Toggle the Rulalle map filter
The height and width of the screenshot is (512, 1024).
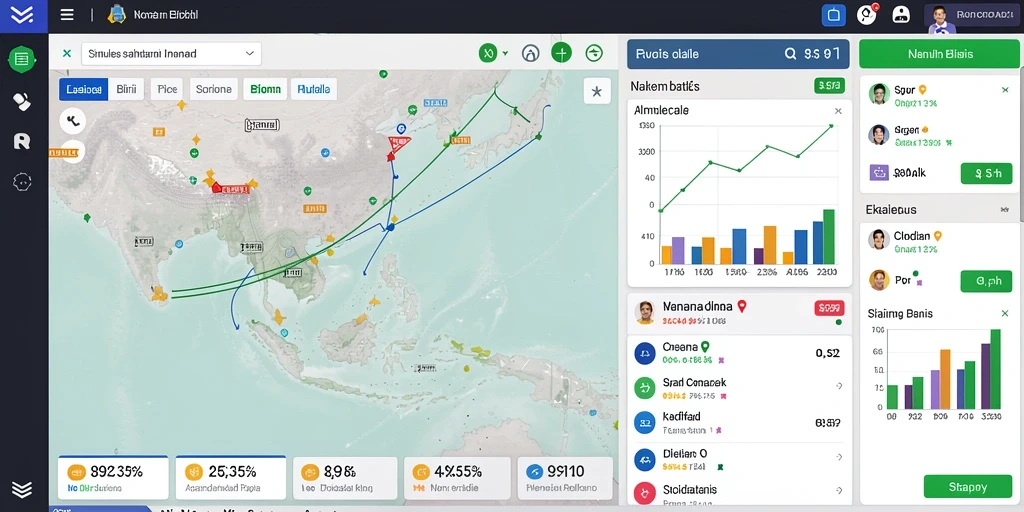313,89
